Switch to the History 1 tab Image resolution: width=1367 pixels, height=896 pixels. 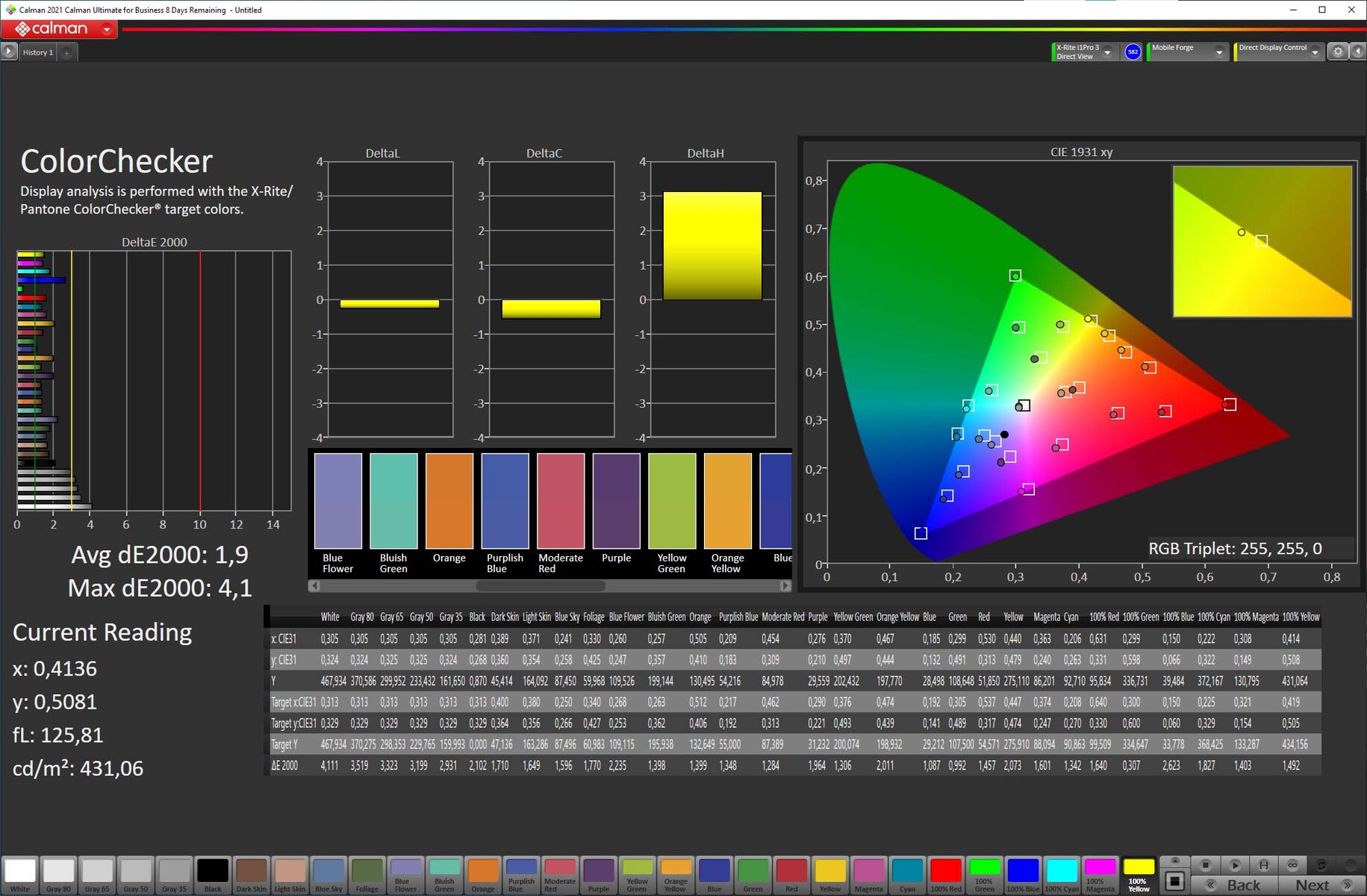click(37, 52)
